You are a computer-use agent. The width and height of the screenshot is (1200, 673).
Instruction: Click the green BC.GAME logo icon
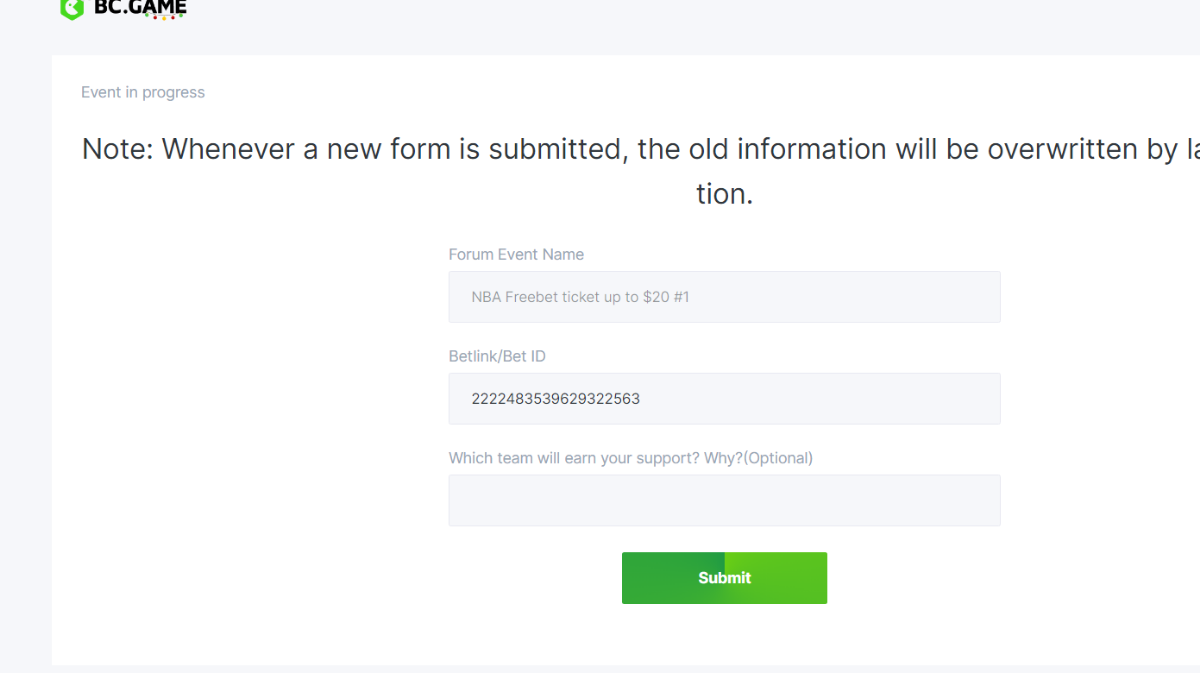(71, 9)
